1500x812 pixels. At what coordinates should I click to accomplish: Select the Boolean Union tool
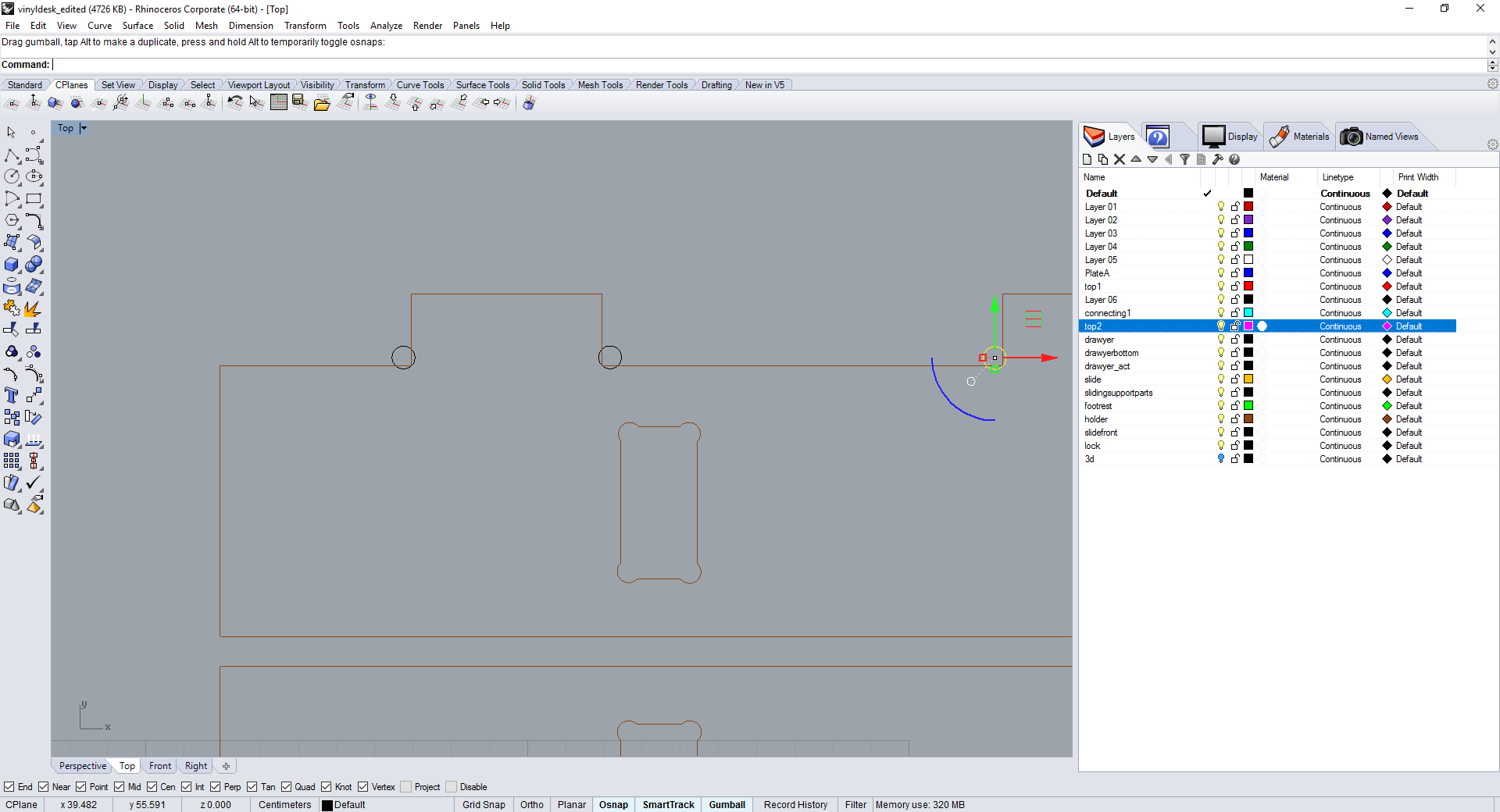point(34,265)
